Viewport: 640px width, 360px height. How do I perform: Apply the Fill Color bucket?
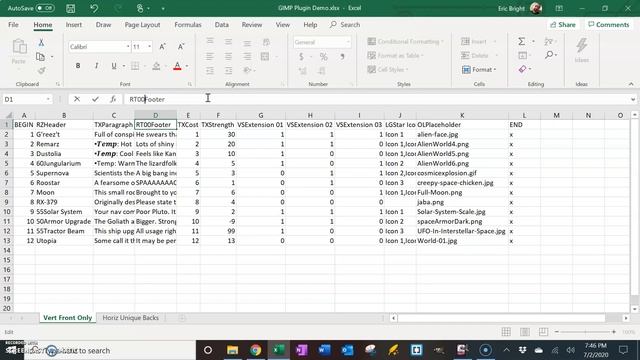click(156, 66)
